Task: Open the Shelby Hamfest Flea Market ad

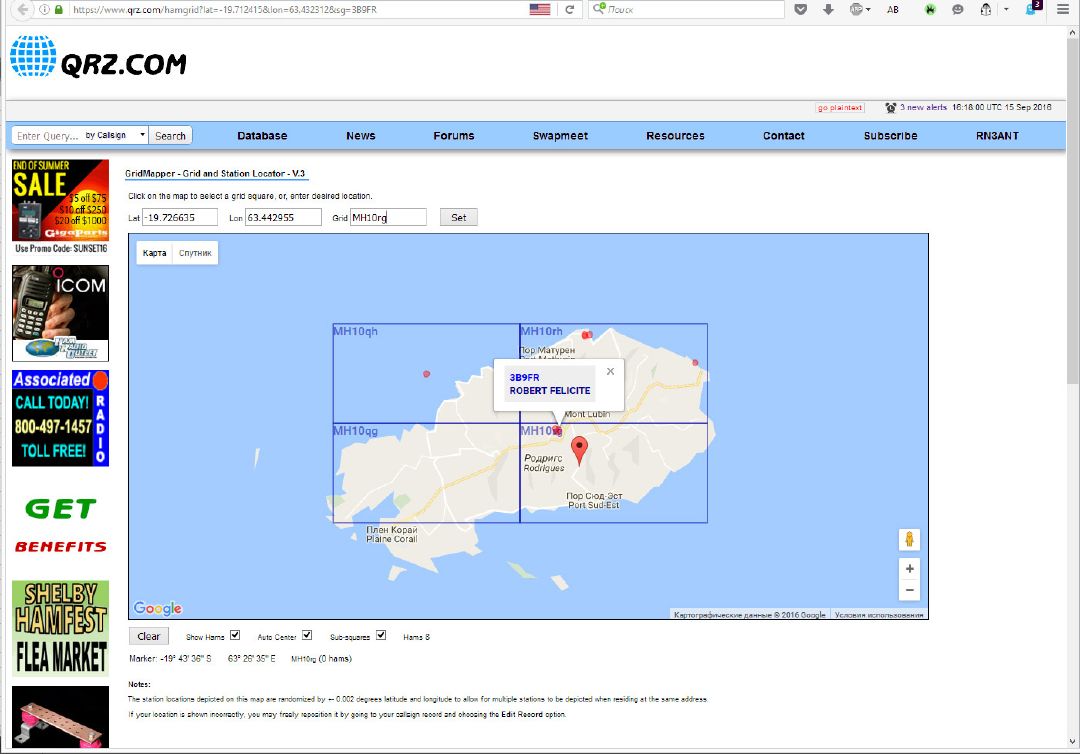Action: (x=61, y=628)
